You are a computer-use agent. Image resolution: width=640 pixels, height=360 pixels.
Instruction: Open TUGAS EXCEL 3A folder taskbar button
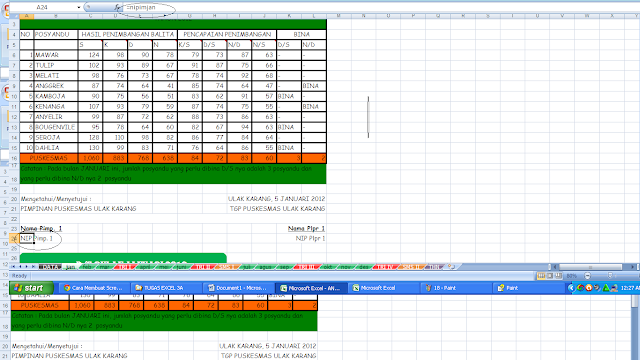pos(166,288)
